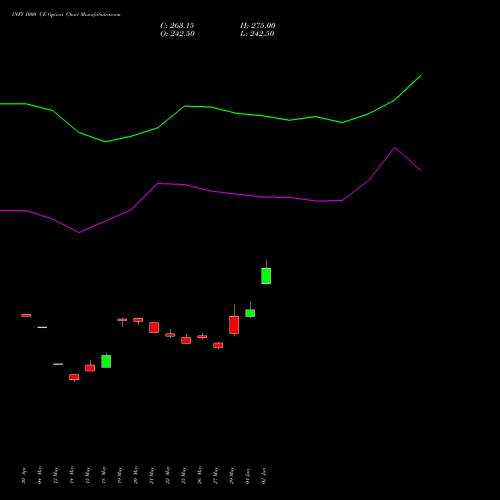The height and width of the screenshot is (500, 500).
Task: Select the 19 May date axis label
Action: (119, 475)
